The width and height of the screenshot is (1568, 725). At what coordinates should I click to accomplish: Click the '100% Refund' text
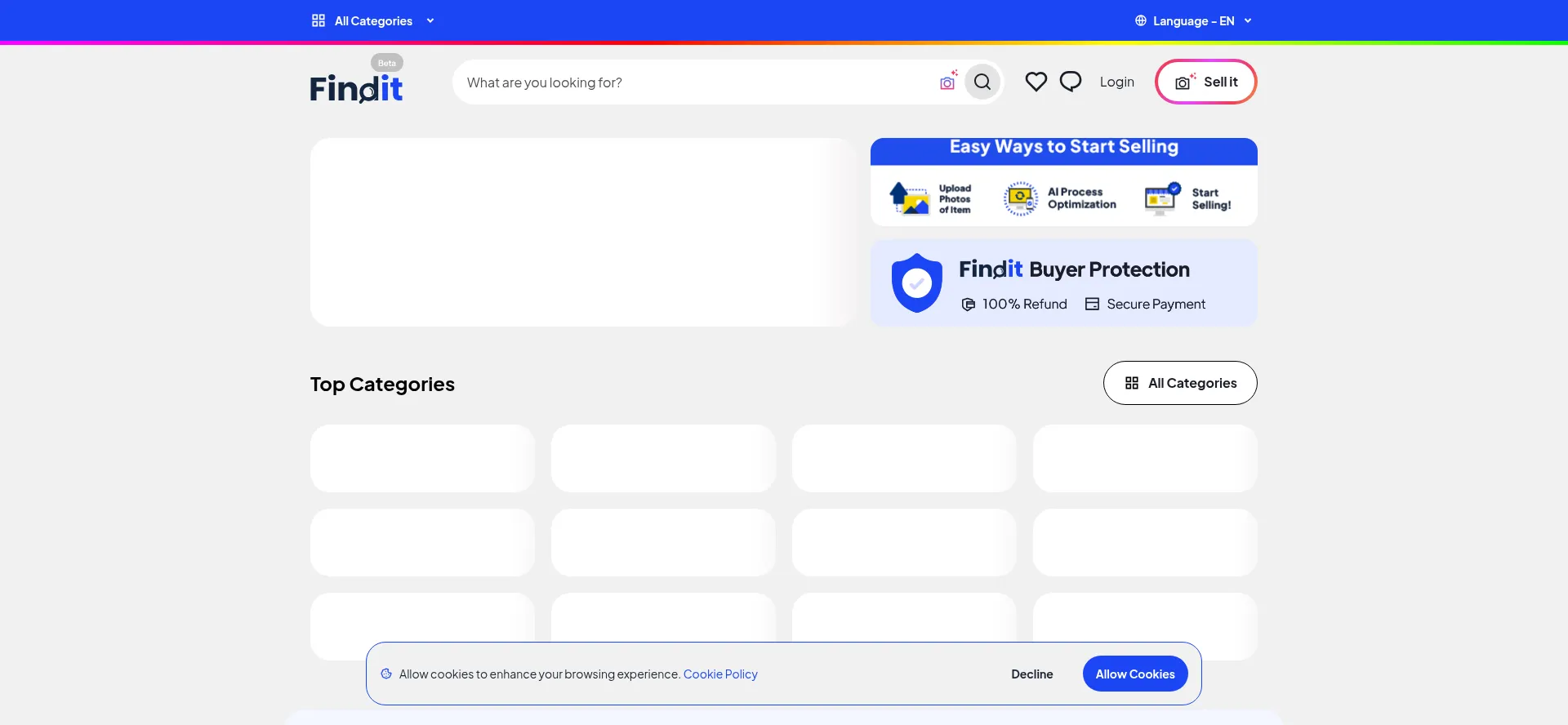coord(1025,304)
